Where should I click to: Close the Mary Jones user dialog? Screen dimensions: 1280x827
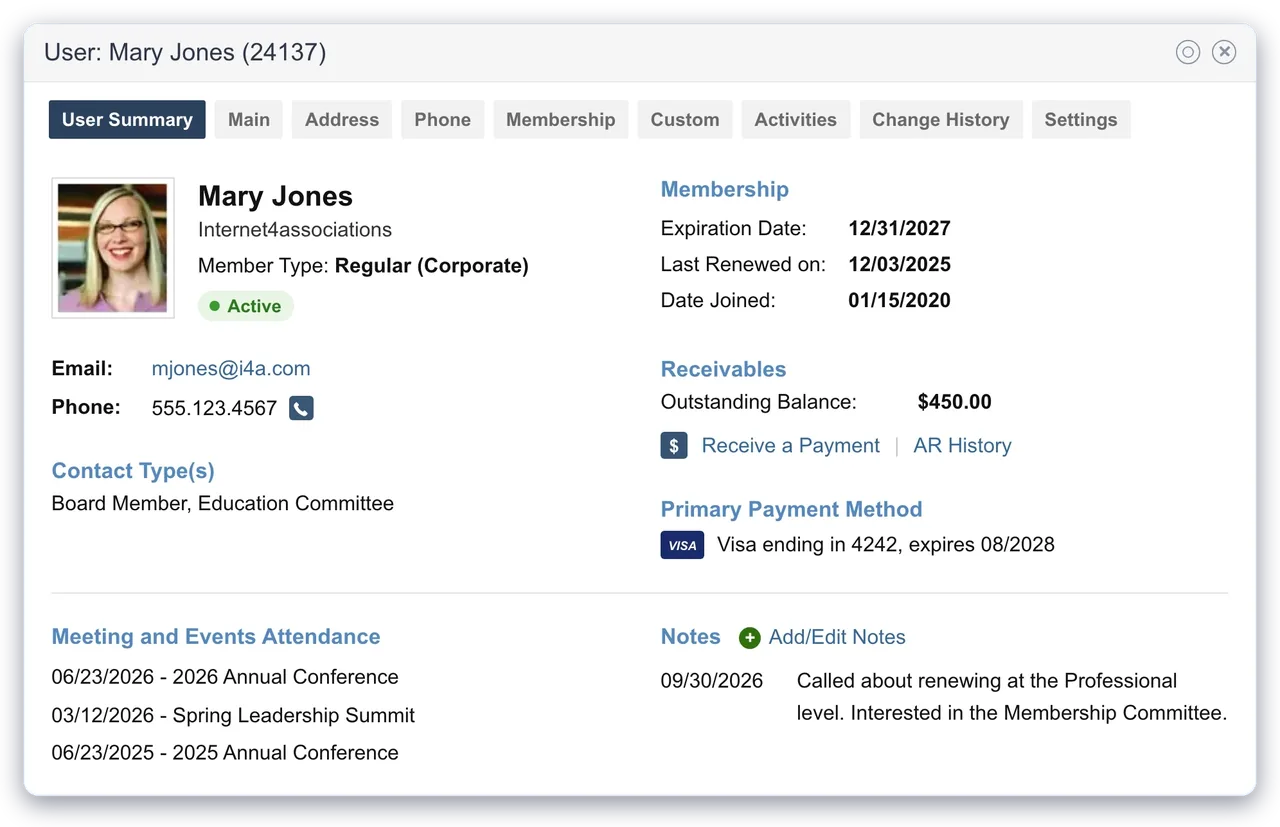[x=1224, y=52]
